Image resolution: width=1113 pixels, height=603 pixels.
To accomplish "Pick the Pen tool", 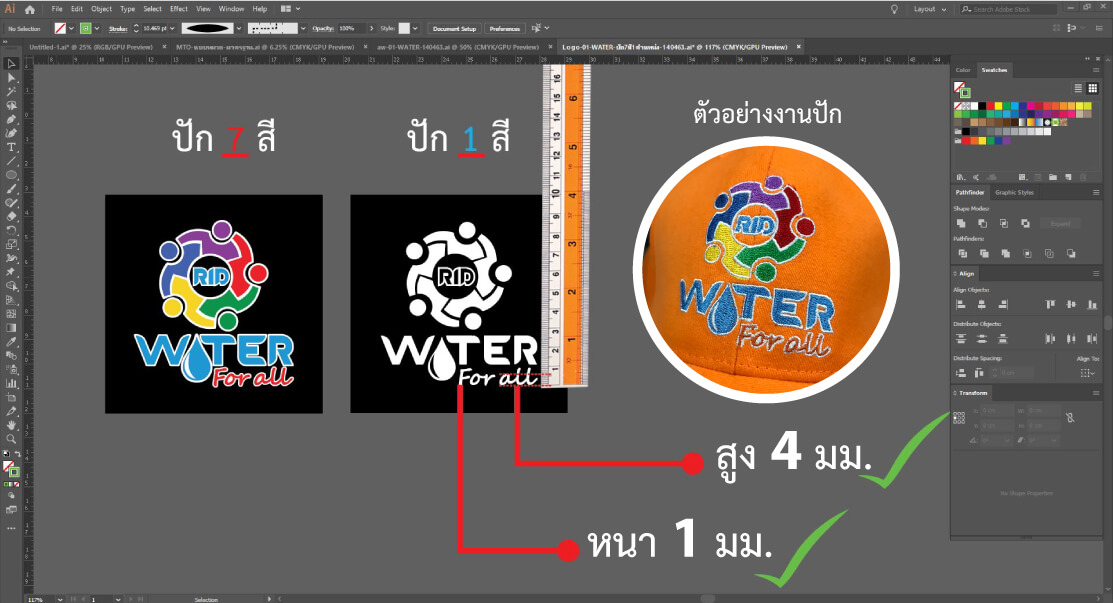I will [11, 119].
